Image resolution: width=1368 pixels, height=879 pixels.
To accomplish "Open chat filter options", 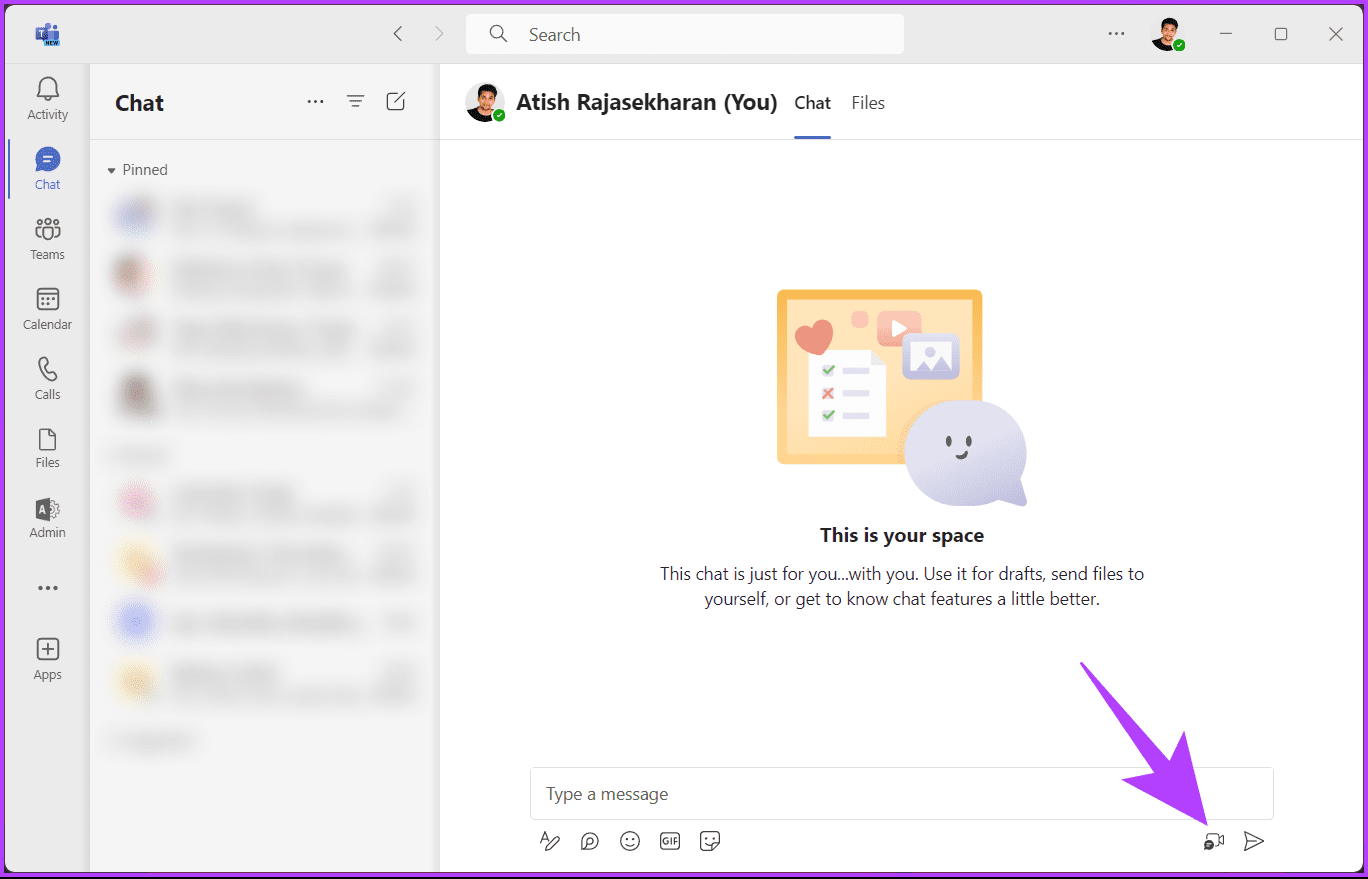I will [x=356, y=101].
